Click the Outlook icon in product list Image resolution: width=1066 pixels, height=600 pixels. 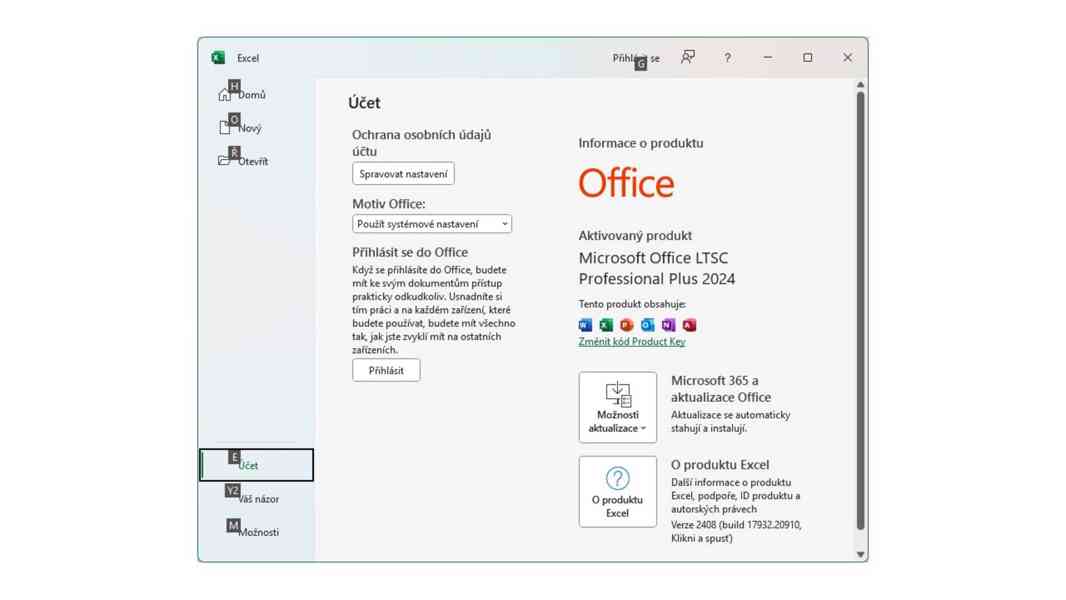[x=647, y=325]
